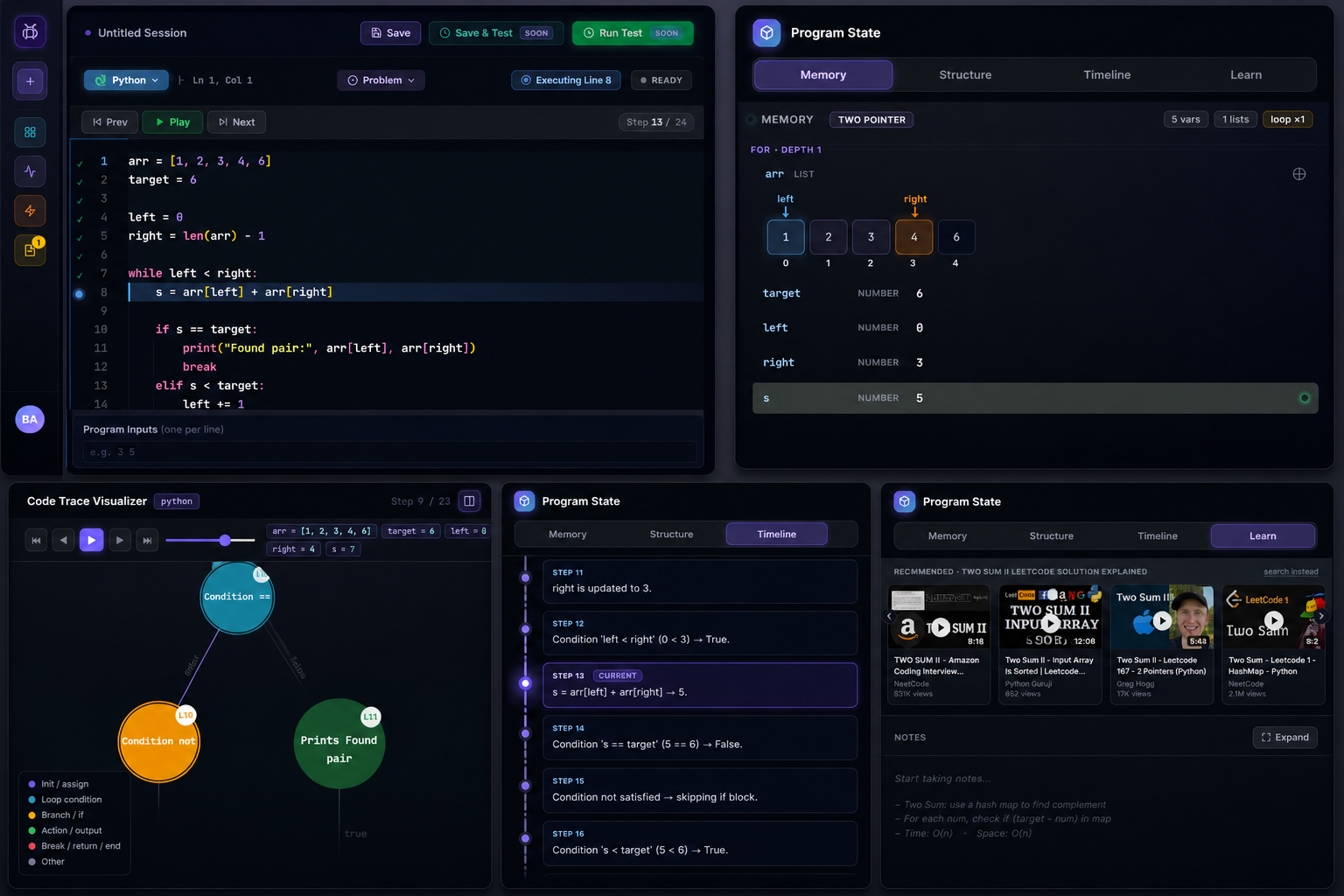Screen dimensions: 1344x896
Task: Click the 5 vars chip
Action: pyautogui.click(x=1186, y=120)
